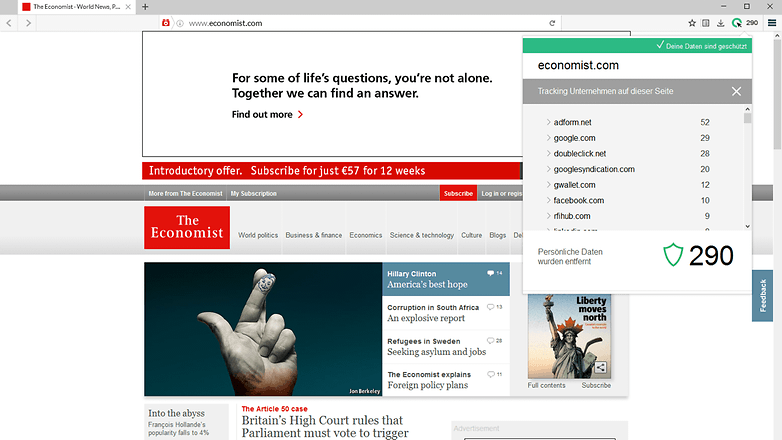Reload the page with refresh icon
Viewport: 782px width, 440px height.
tap(552, 23)
